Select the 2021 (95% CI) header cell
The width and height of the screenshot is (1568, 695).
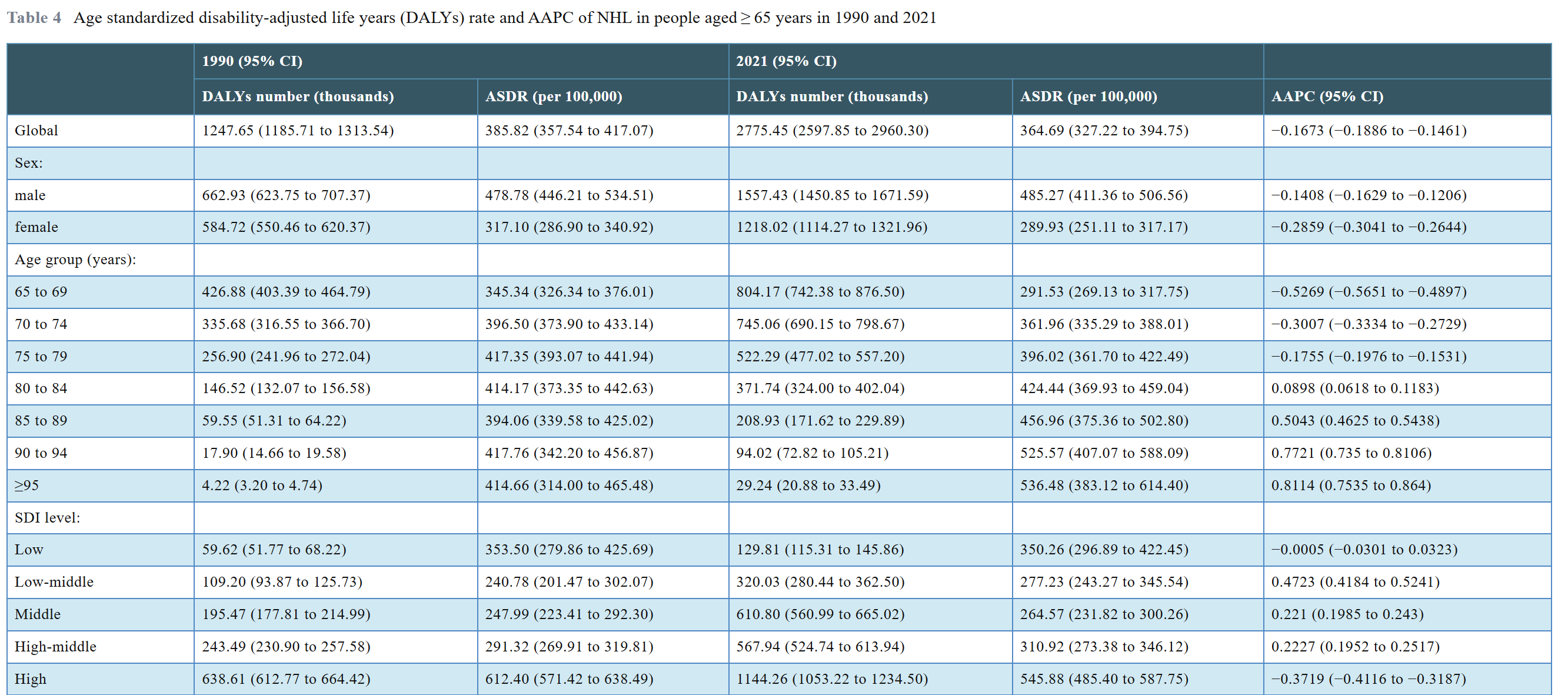point(786,61)
